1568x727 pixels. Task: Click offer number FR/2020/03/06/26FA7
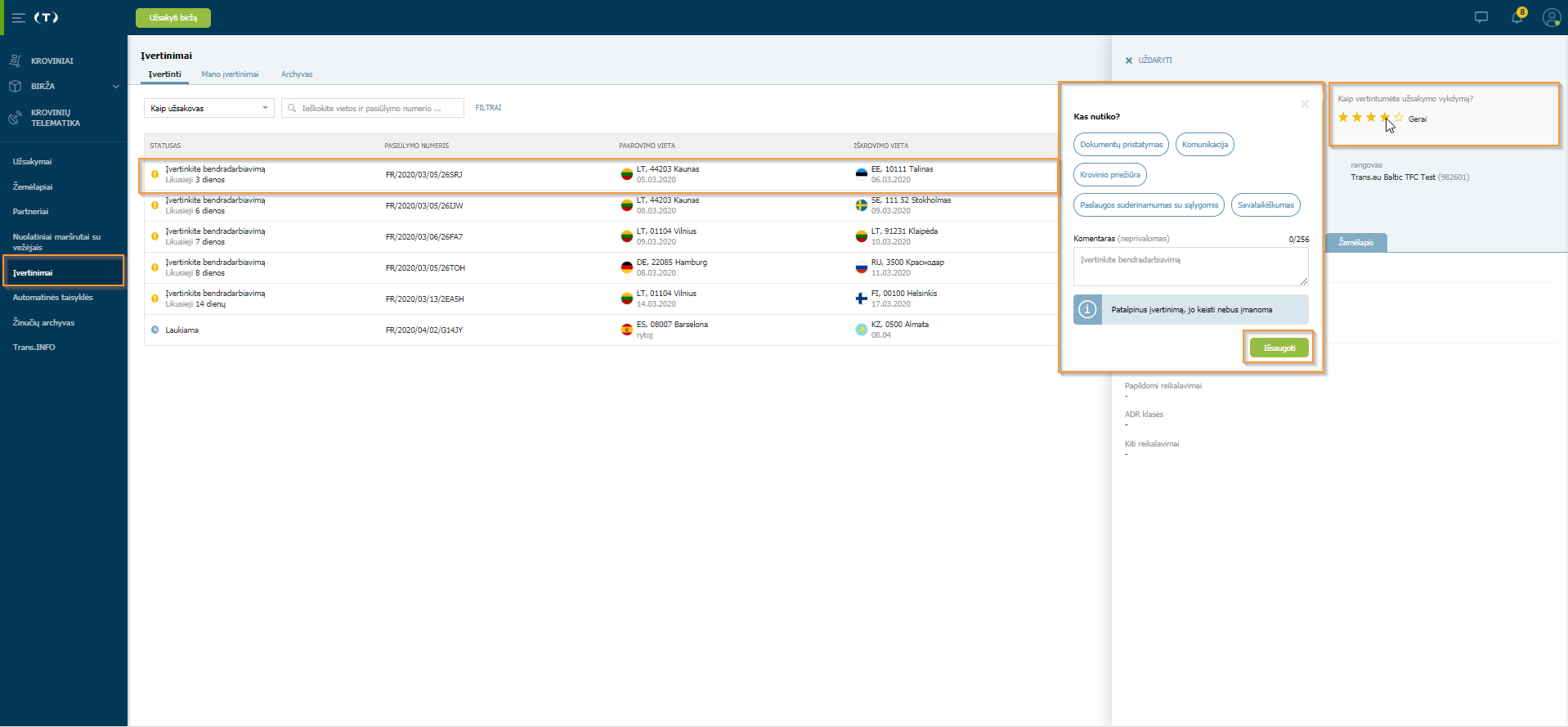coord(424,237)
